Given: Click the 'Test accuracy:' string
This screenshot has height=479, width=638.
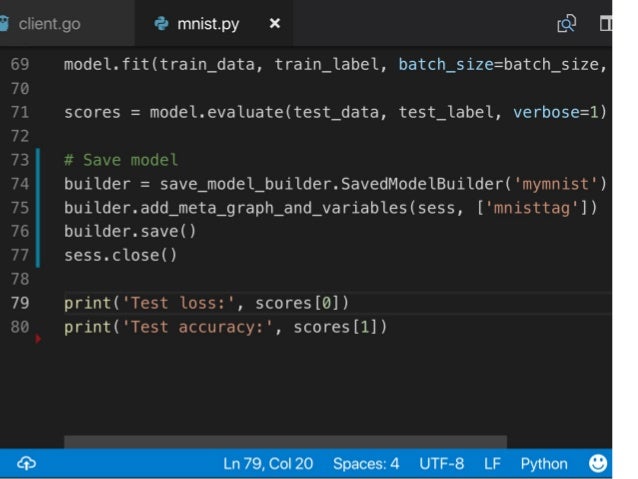Looking at the screenshot, I should pos(197,327).
